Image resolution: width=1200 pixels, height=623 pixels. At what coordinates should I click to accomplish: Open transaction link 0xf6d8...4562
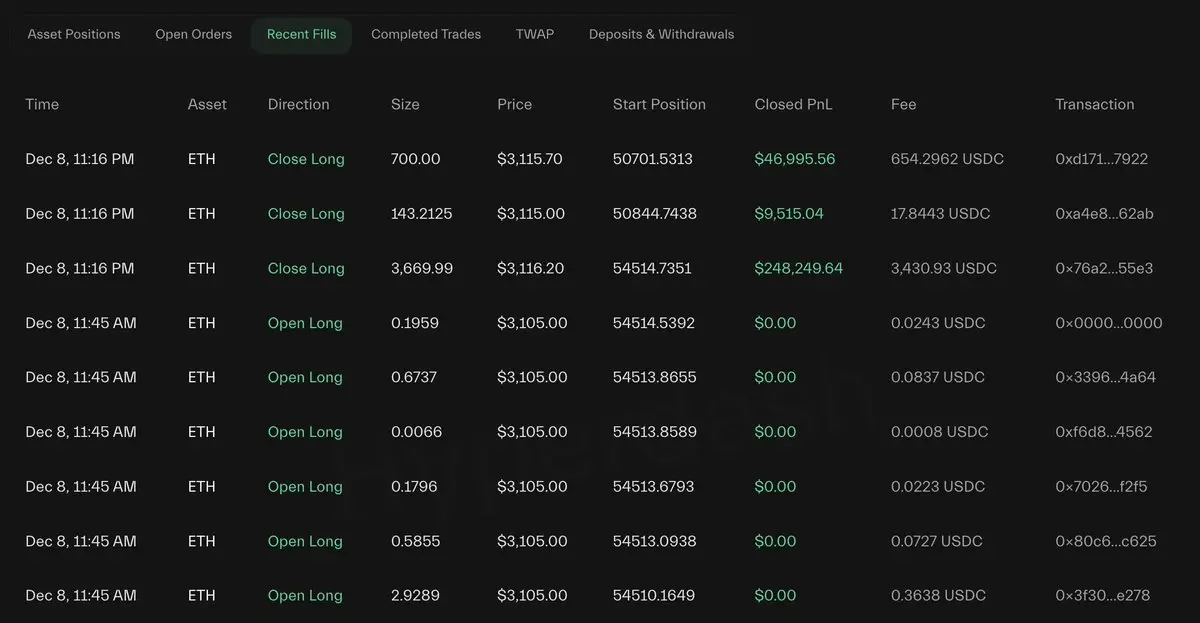pyautogui.click(x=1104, y=432)
